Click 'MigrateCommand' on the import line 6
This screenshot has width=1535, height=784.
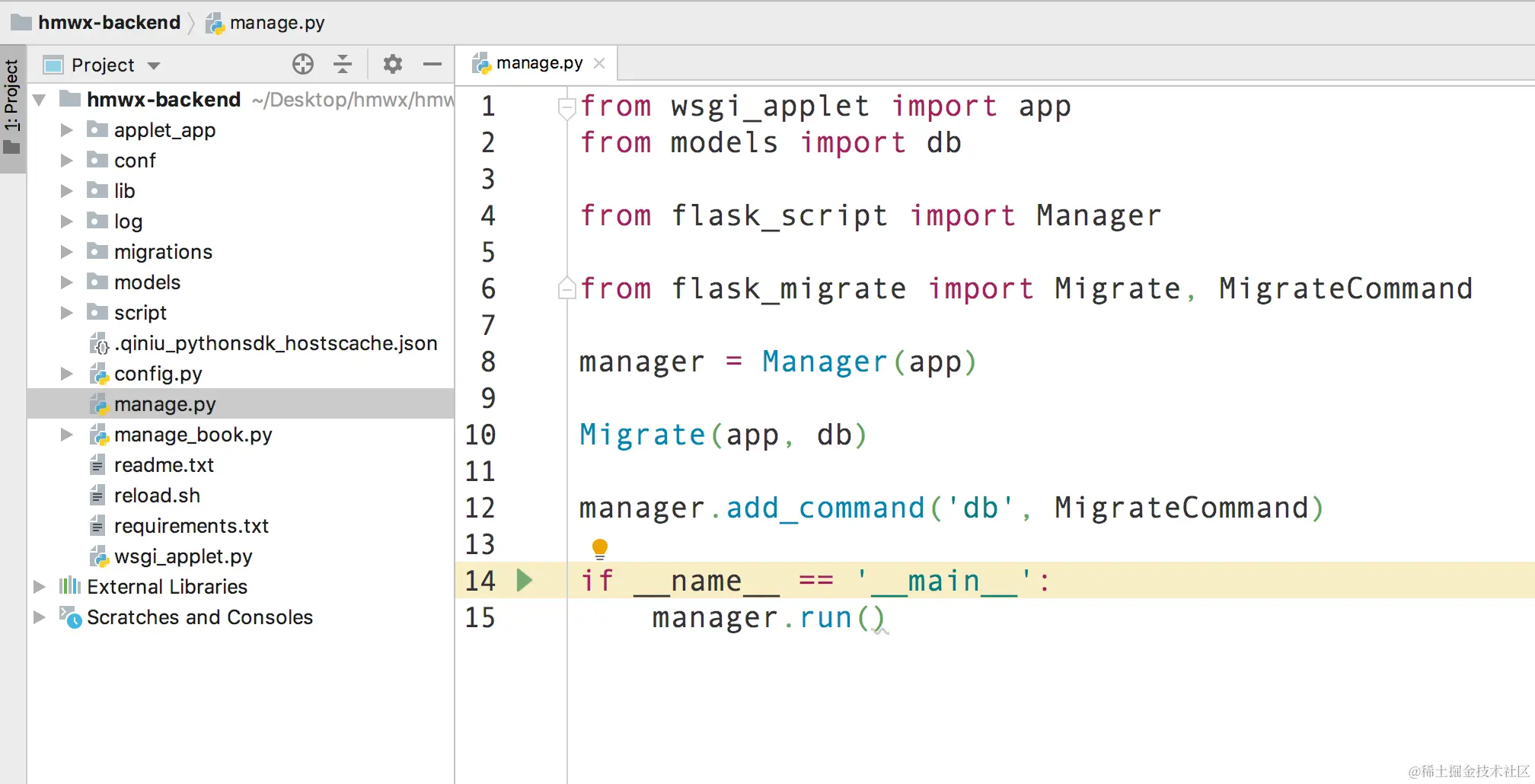[x=1346, y=288]
